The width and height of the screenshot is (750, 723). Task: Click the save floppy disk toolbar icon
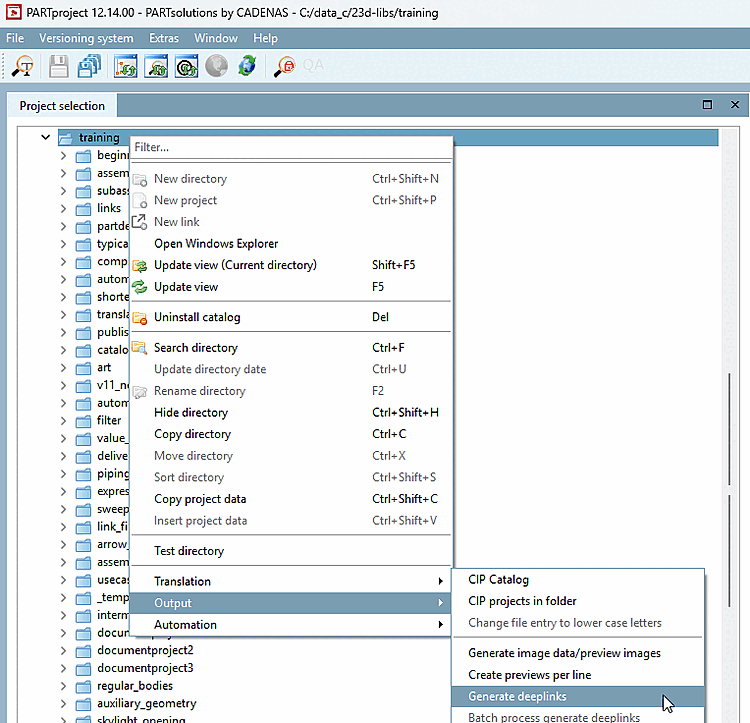59,66
